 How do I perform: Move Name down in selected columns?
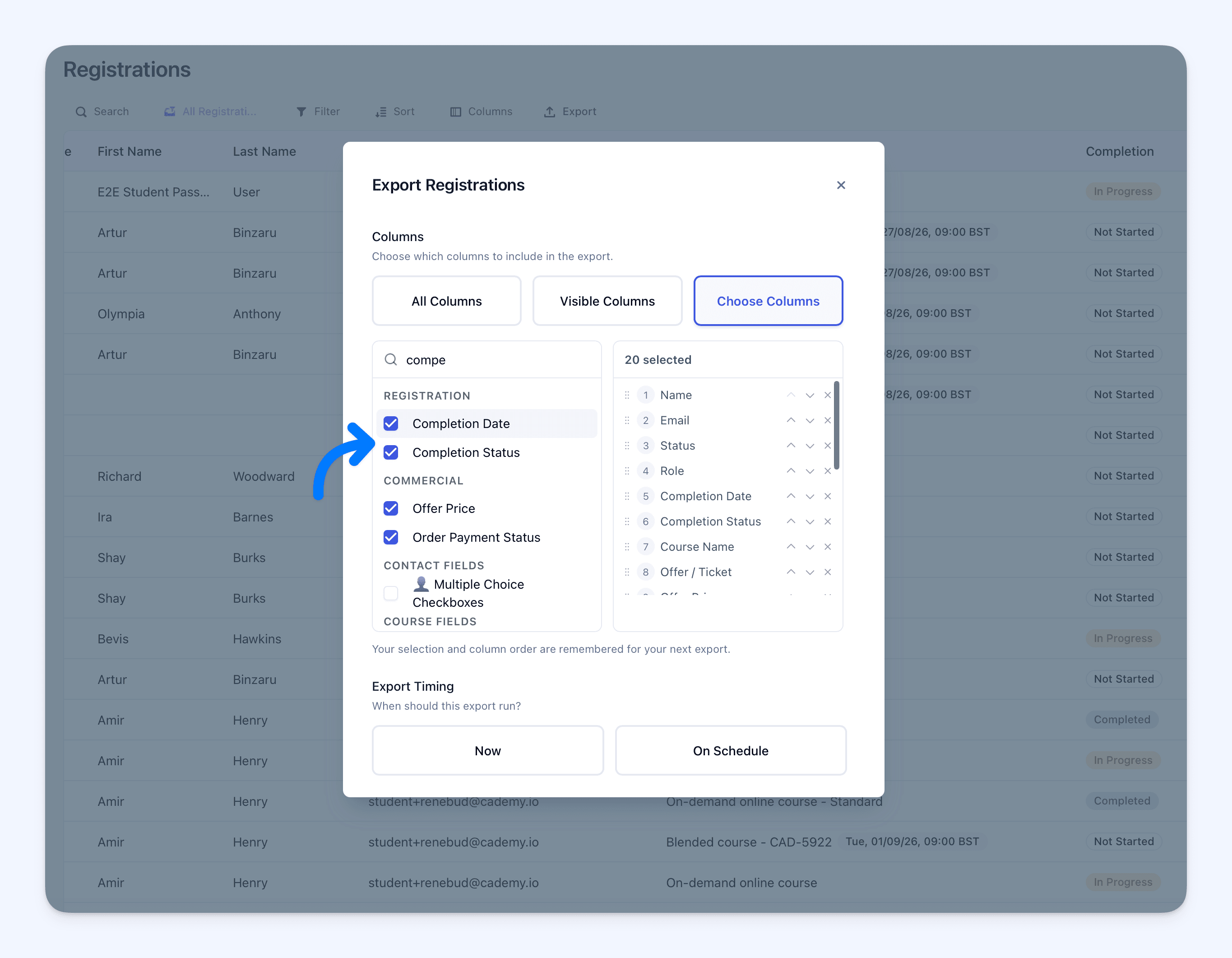point(810,395)
